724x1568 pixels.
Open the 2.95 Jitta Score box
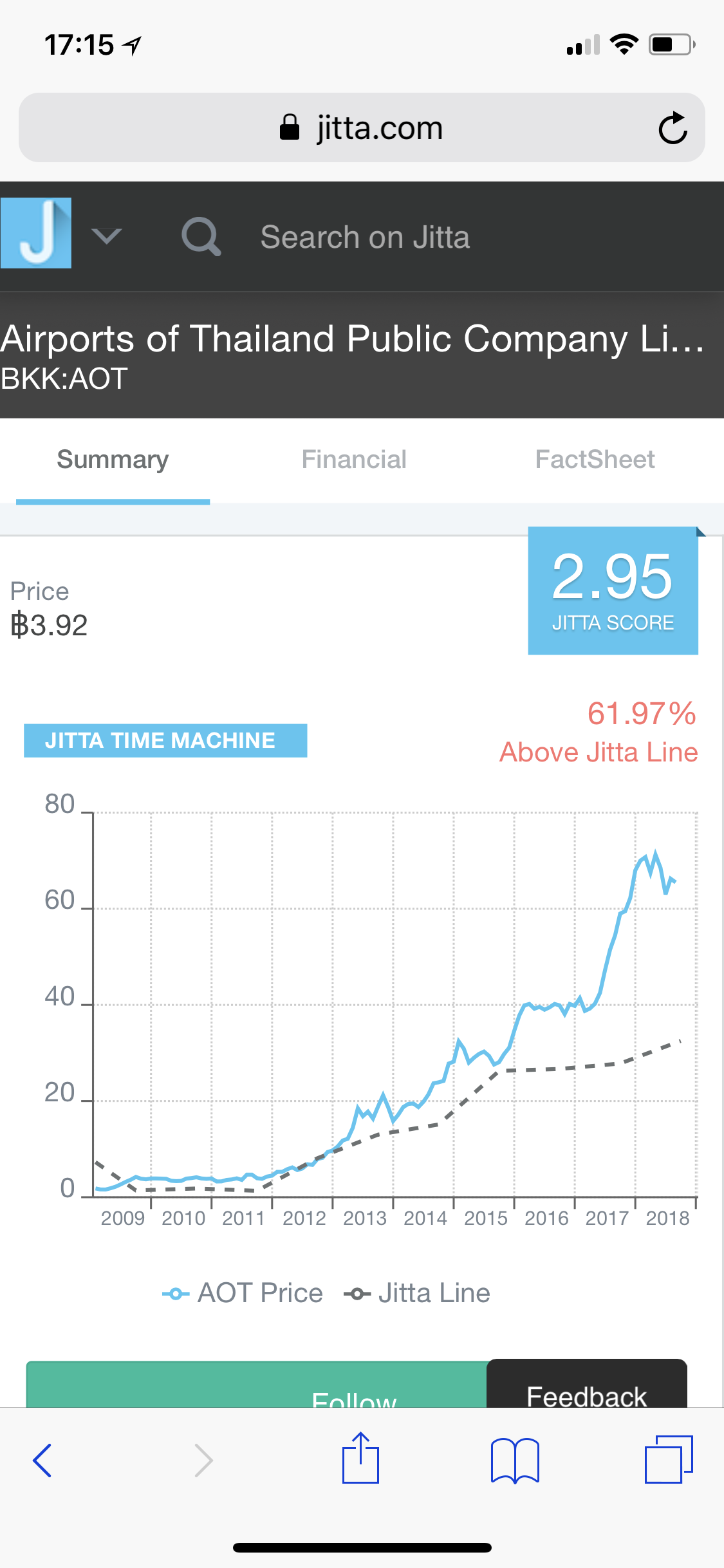click(x=613, y=591)
